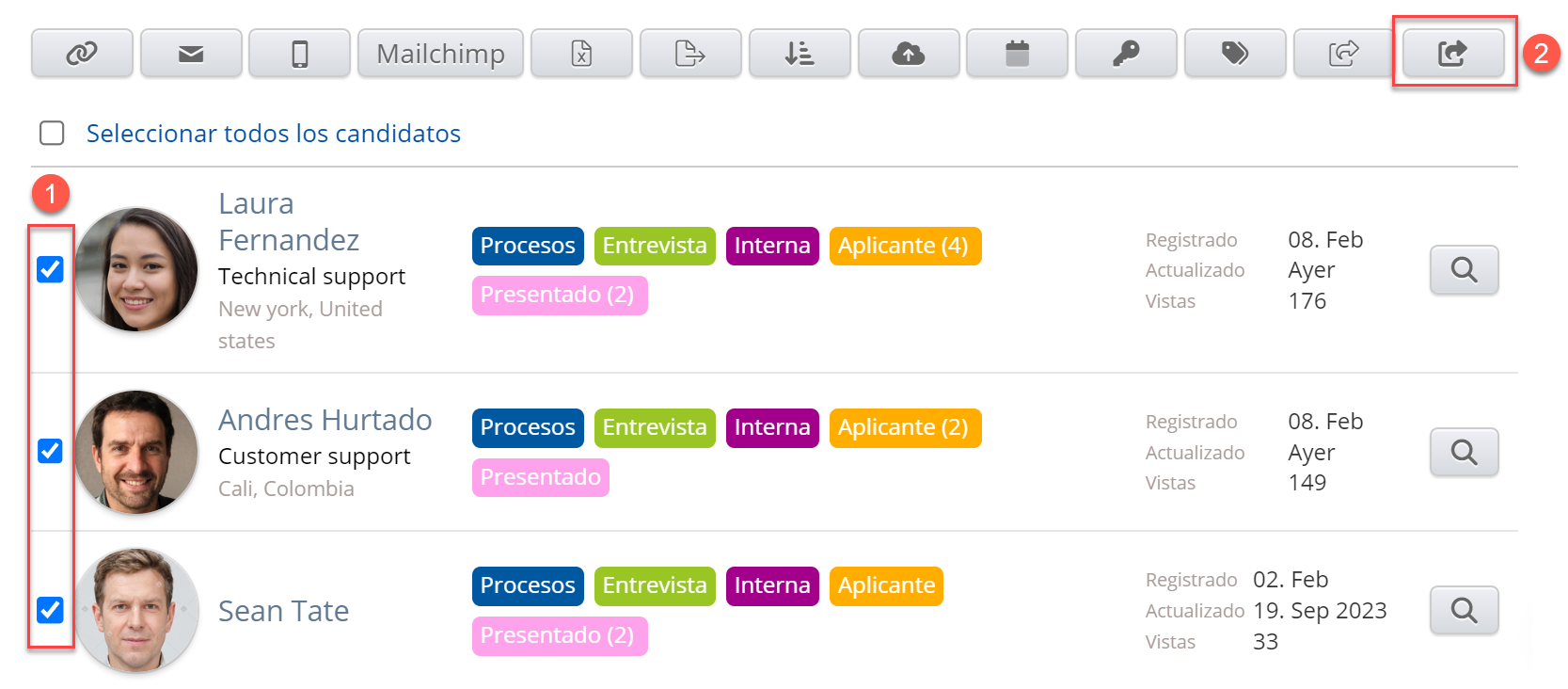This screenshot has height=689, width=1568.
Task: Click the key icon in toolbar
Action: click(1126, 54)
